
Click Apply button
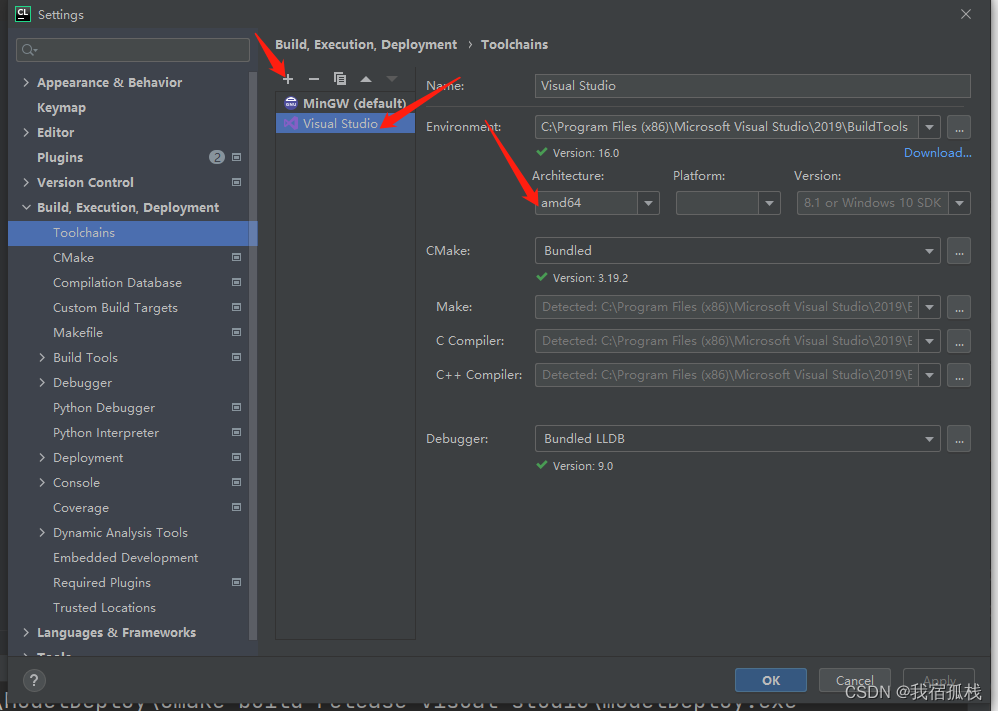click(939, 680)
